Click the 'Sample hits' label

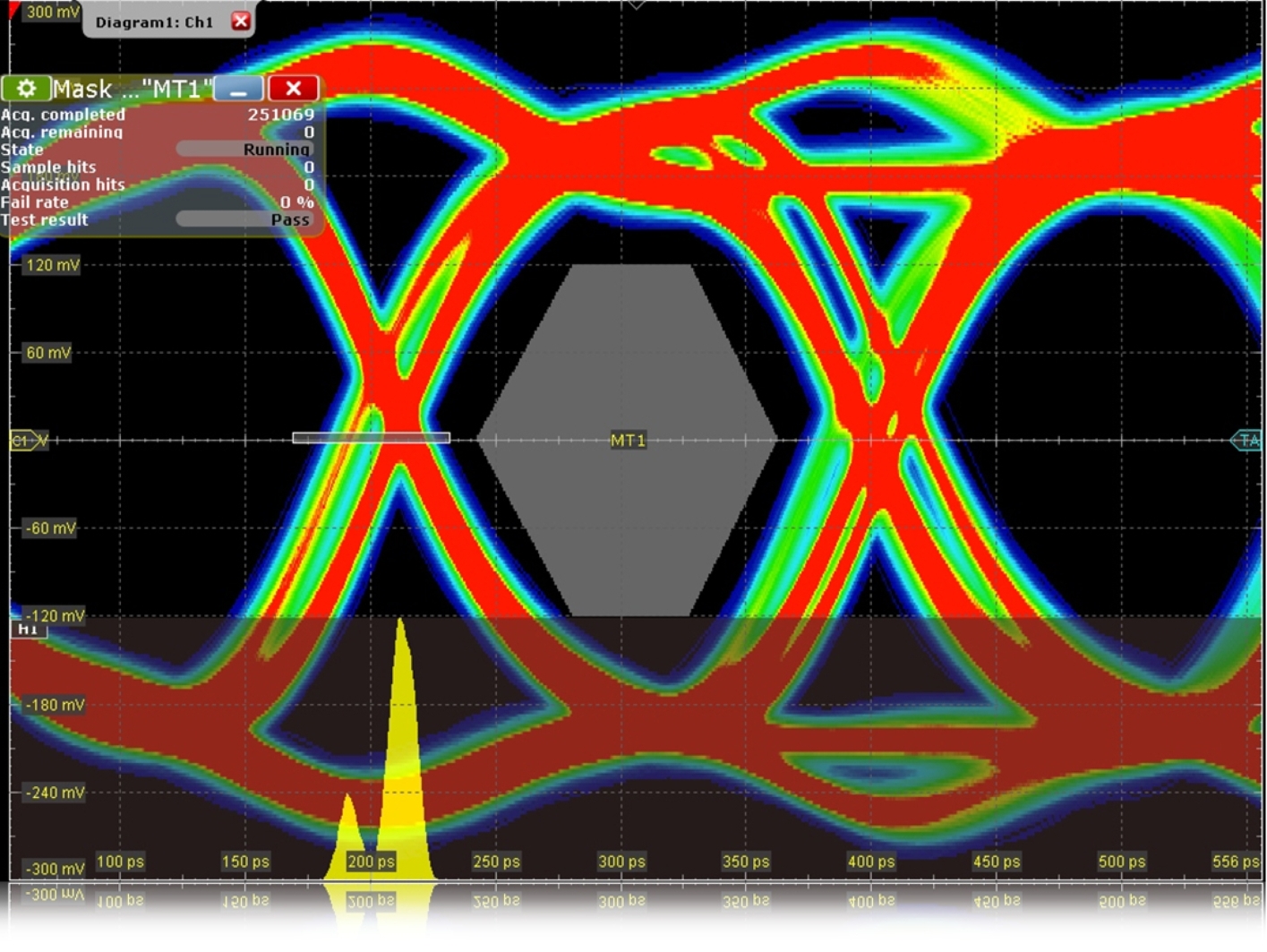(48, 167)
